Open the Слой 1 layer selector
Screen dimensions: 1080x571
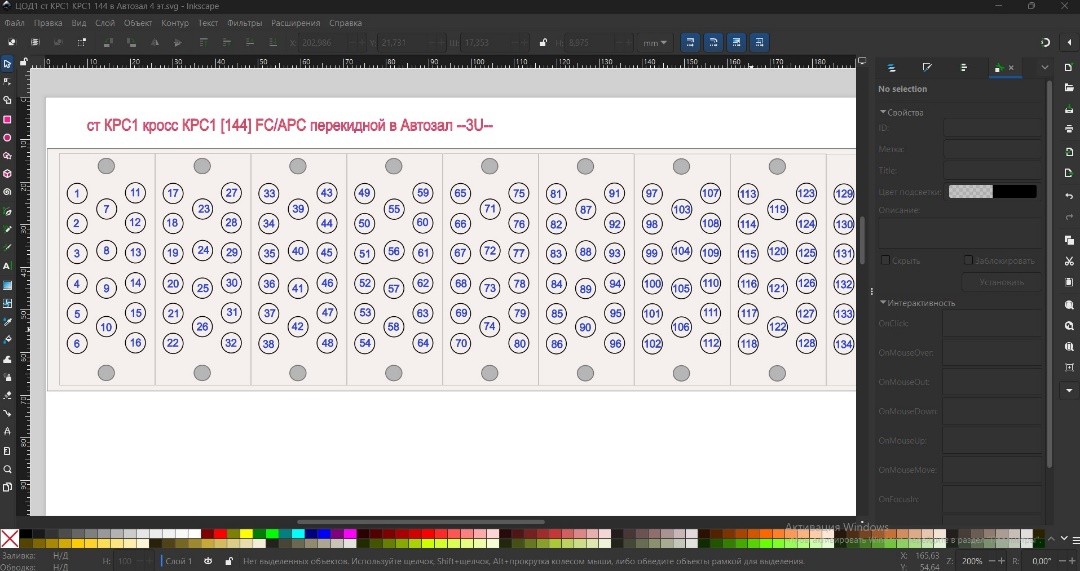point(178,561)
